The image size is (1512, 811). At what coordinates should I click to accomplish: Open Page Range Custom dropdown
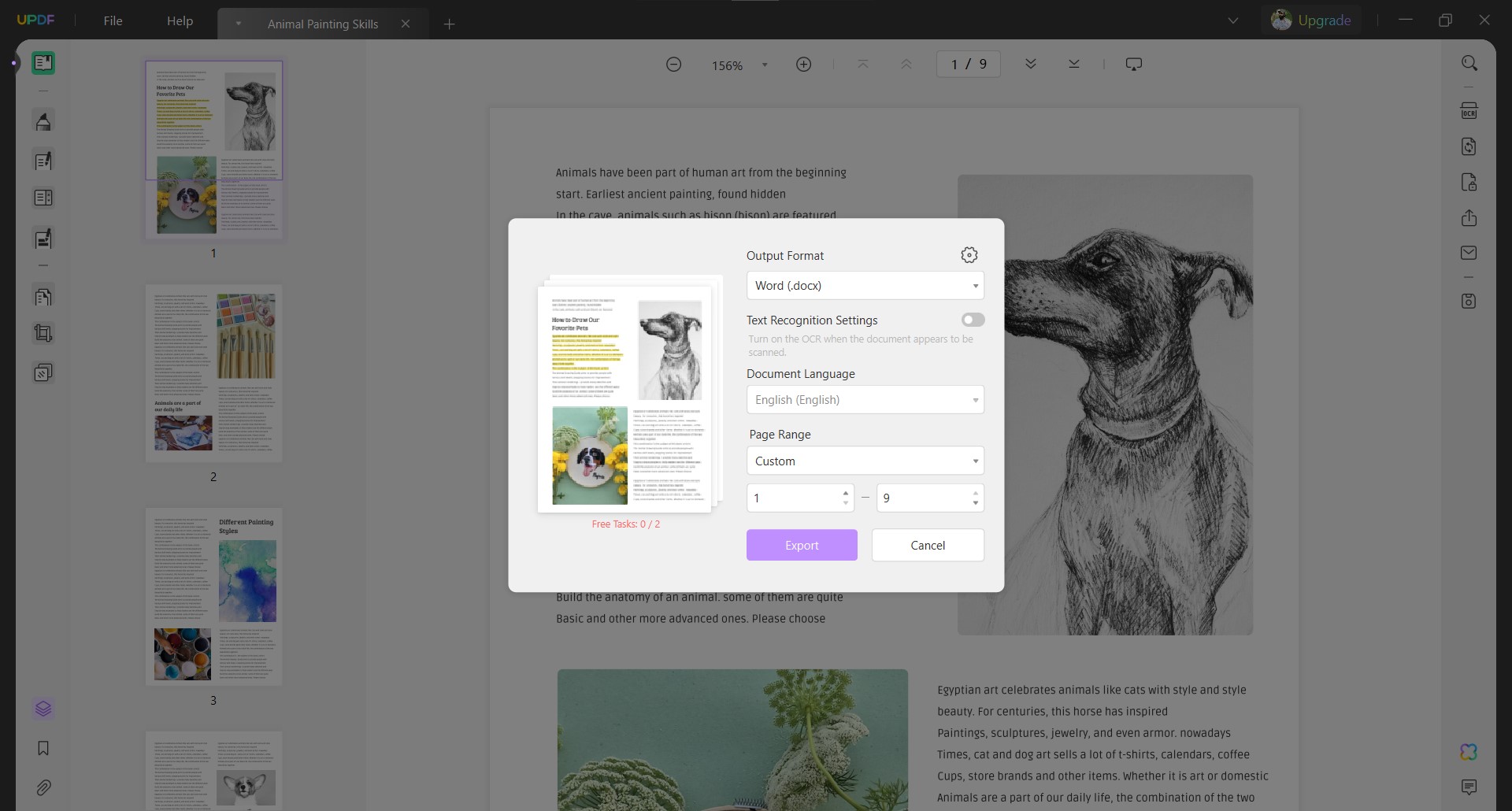865,461
